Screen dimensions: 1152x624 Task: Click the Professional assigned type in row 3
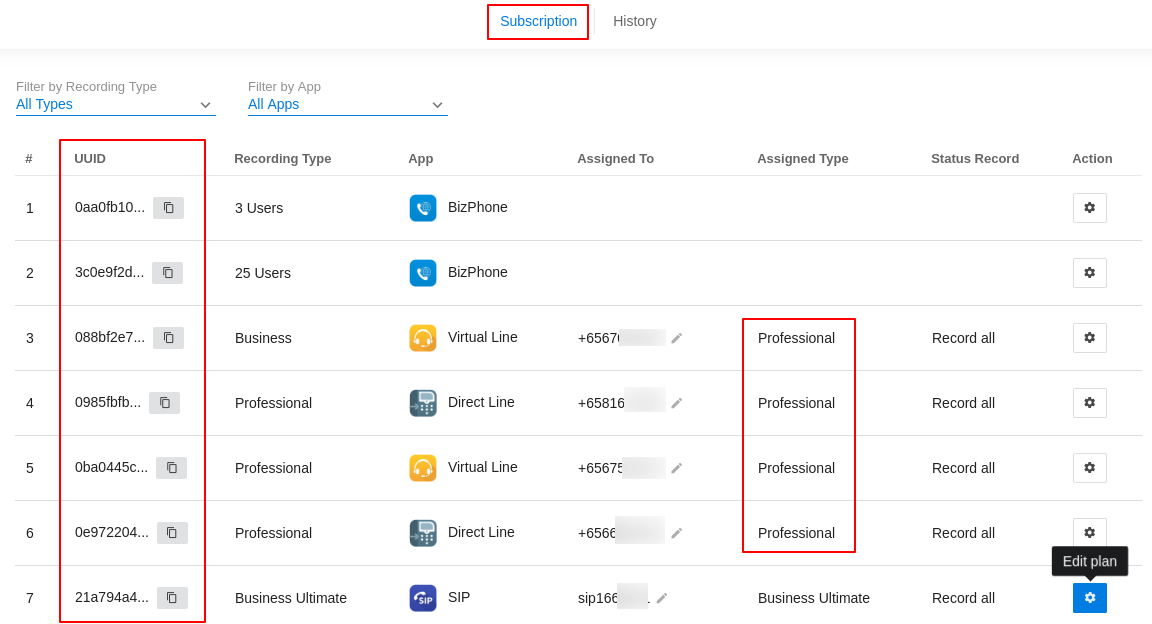[x=796, y=338]
